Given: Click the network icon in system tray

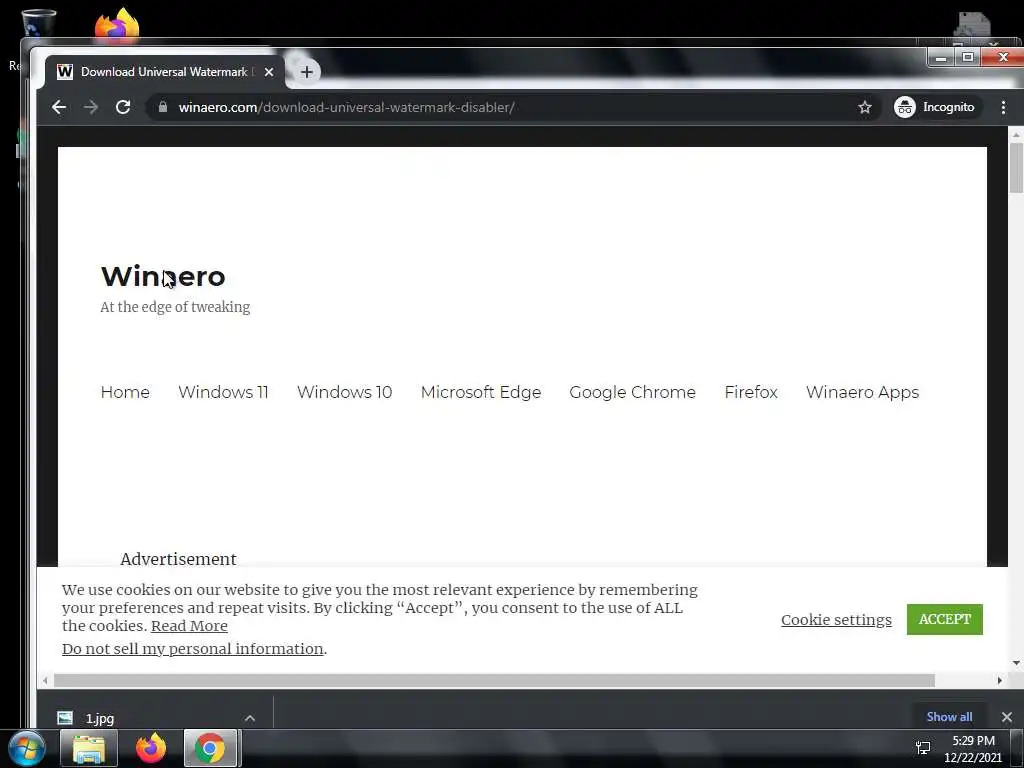Looking at the screenshot, I should [x=923, y=748].
